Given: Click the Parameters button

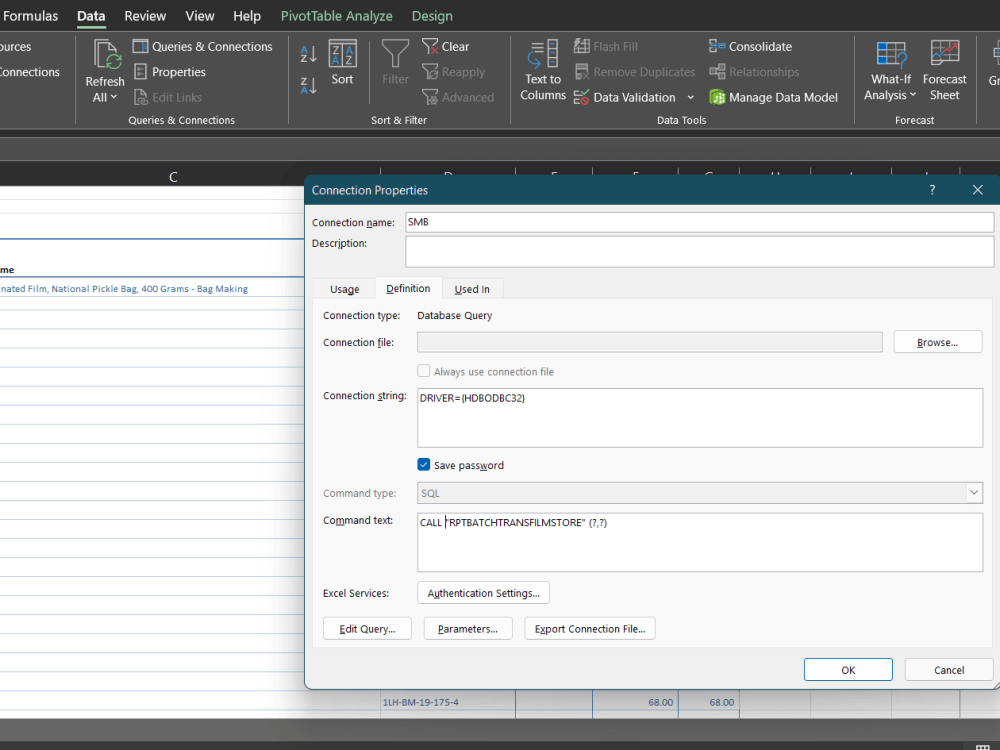Looking at the screenshot, I should [467, 628].
